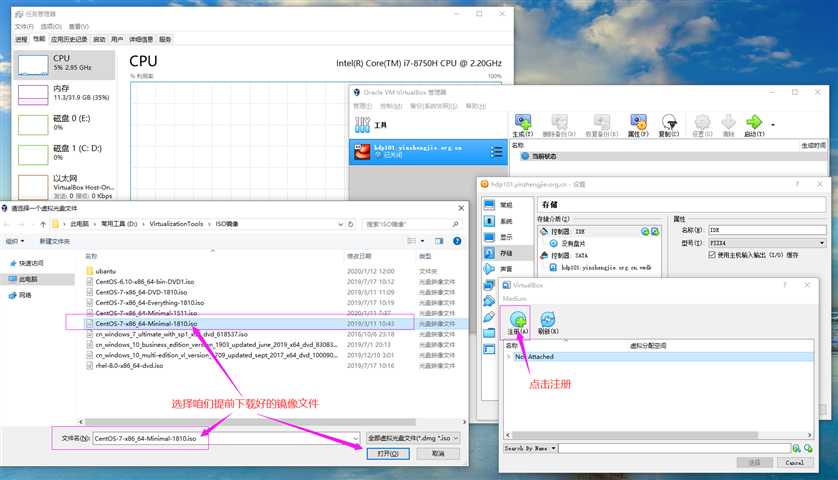Click the 恢复备份 restore snapshot icon
838x480 pixels.
coord(601,122)
